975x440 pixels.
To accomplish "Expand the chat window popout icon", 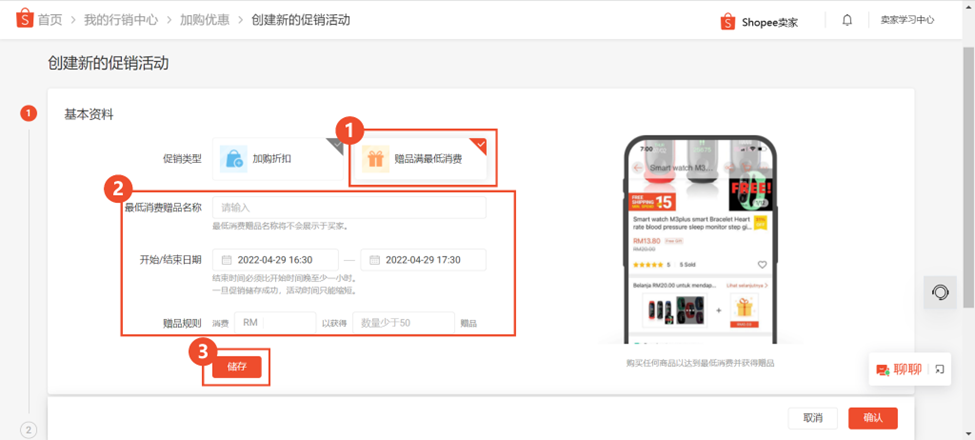I will tap(940, 369).
